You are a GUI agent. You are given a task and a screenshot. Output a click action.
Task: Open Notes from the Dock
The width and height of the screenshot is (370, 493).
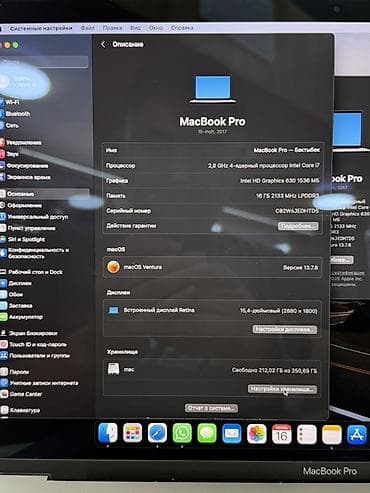click(332, 435)
